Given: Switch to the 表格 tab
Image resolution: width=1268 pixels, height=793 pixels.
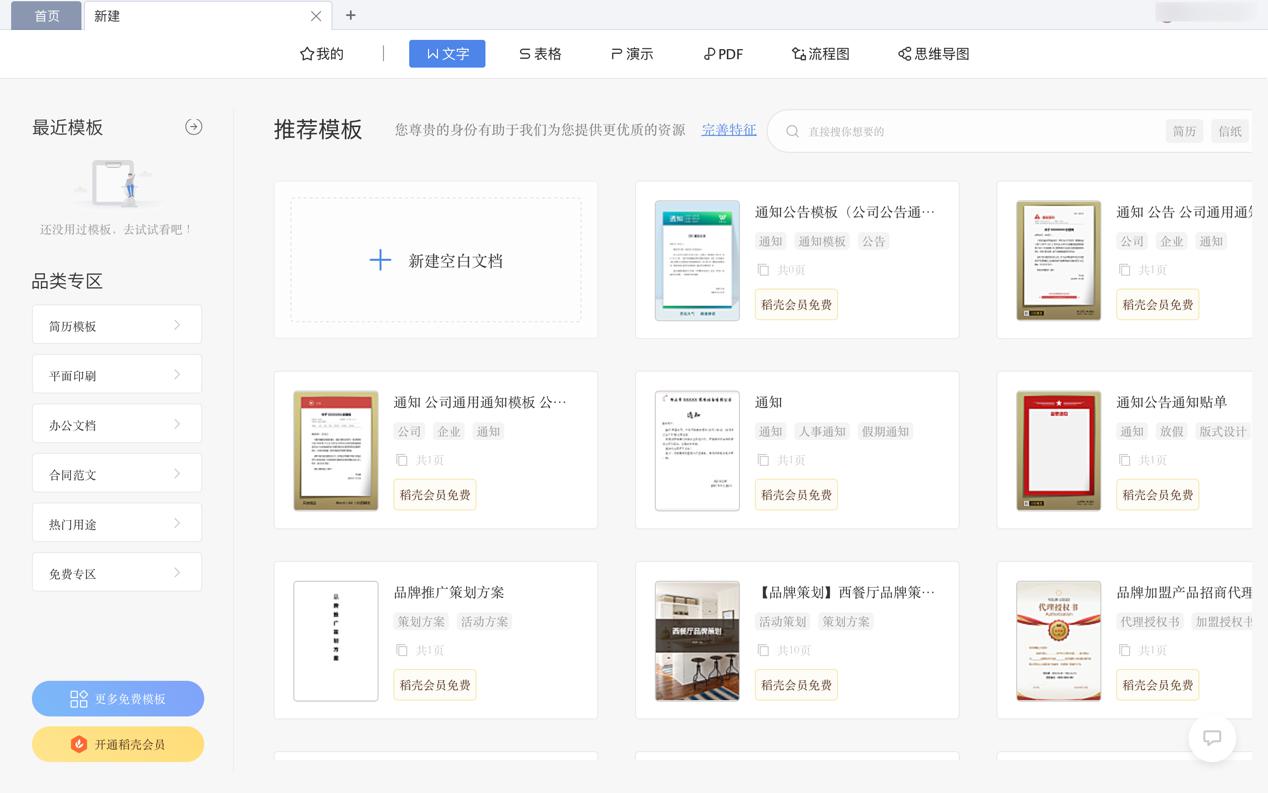Looking at the screenshot, I should pyautogui.click(x=540, y=54).
